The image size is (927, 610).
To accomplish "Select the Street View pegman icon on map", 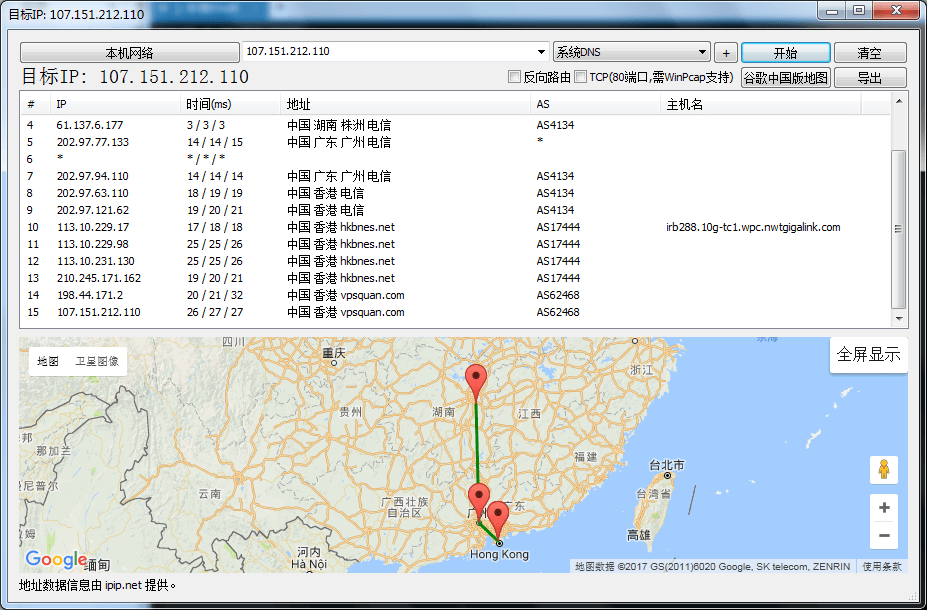I will [883, 469].
